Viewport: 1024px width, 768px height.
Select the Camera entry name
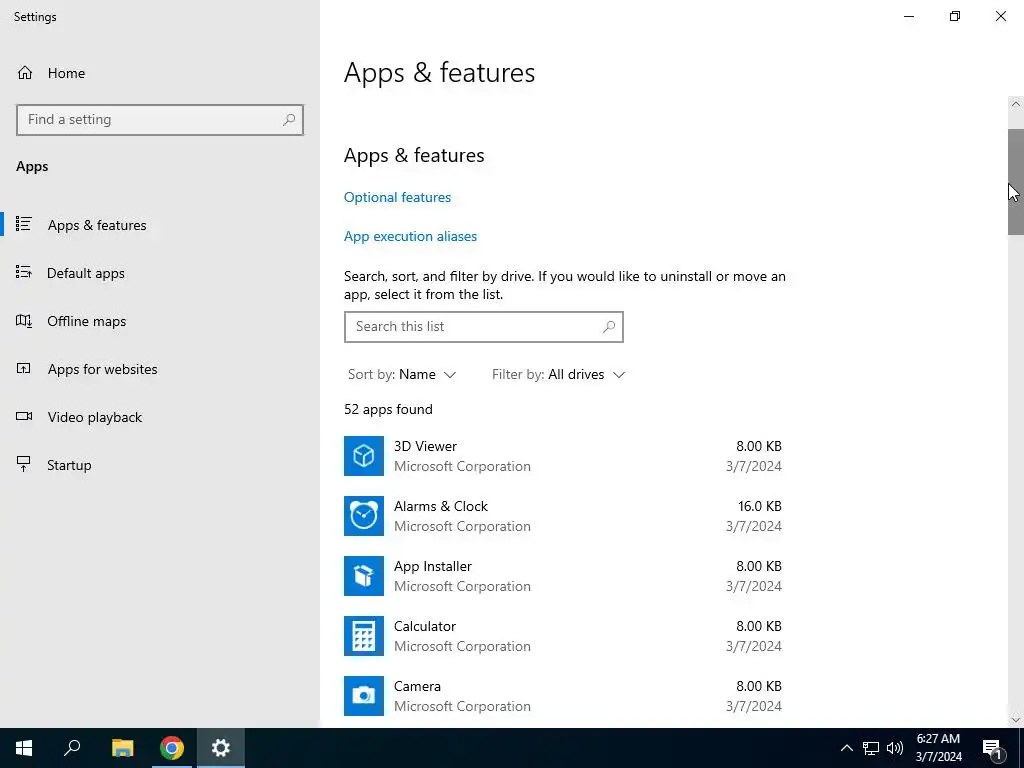coord(417,686)
